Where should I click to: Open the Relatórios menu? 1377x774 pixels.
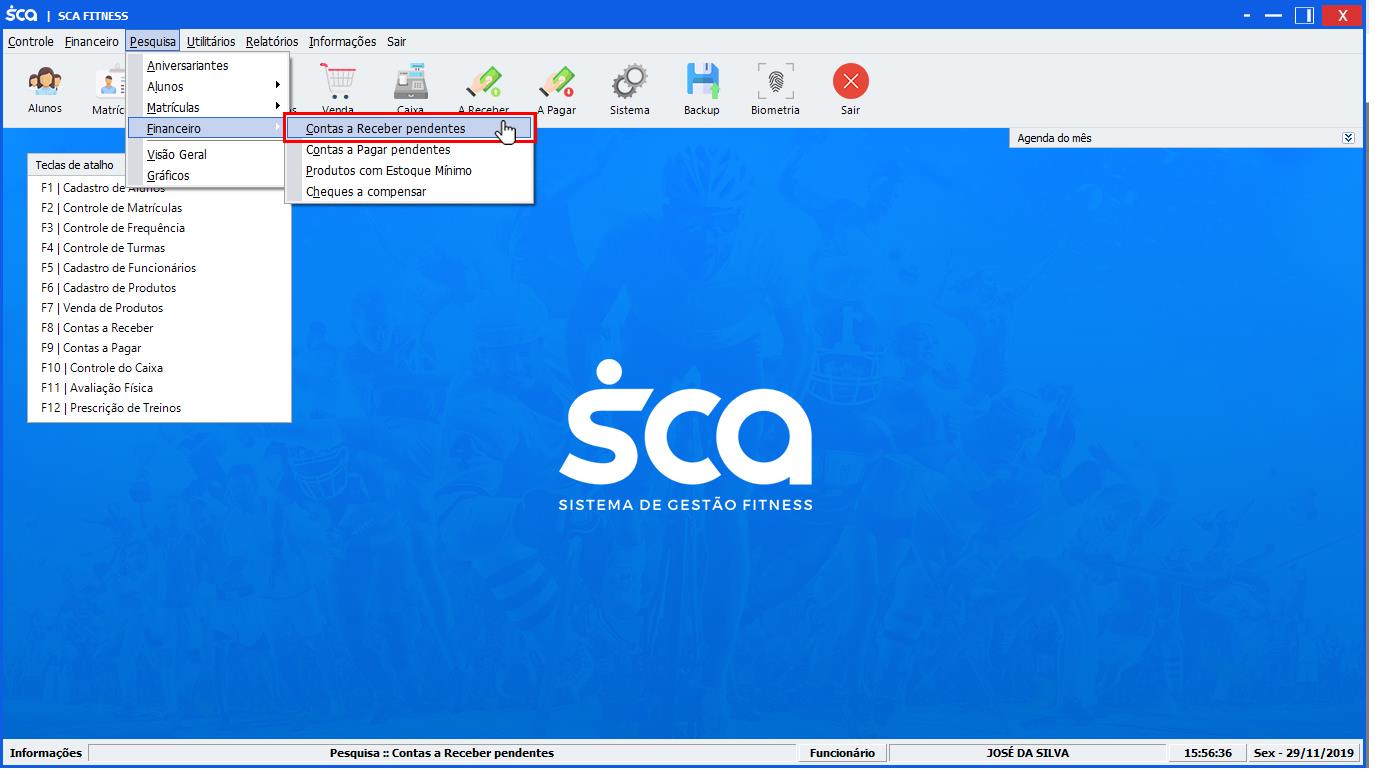272,42
